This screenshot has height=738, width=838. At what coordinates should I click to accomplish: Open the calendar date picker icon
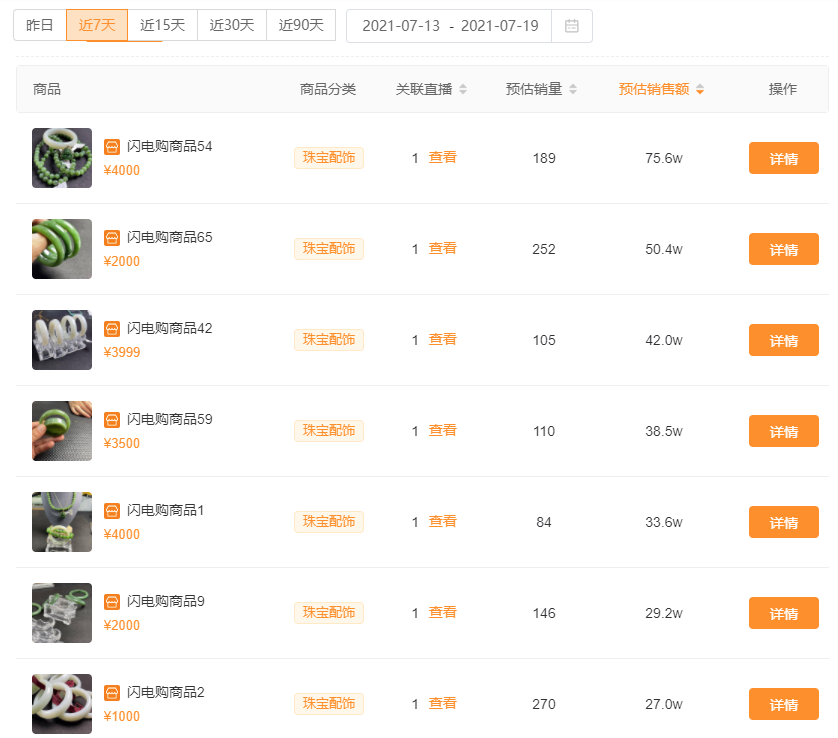(x=571, y=26)
